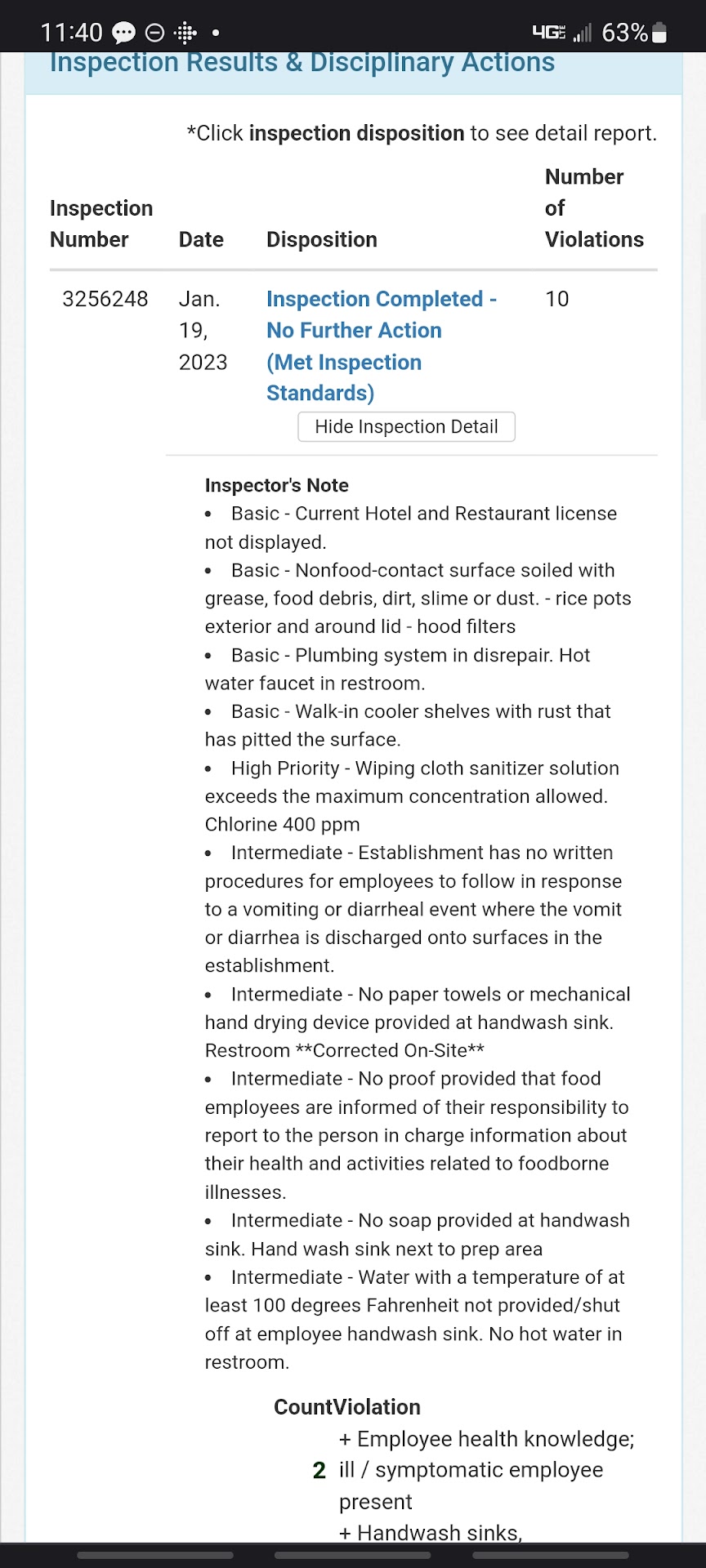
Task: Select inspection number 3256248
Action: 105,299
